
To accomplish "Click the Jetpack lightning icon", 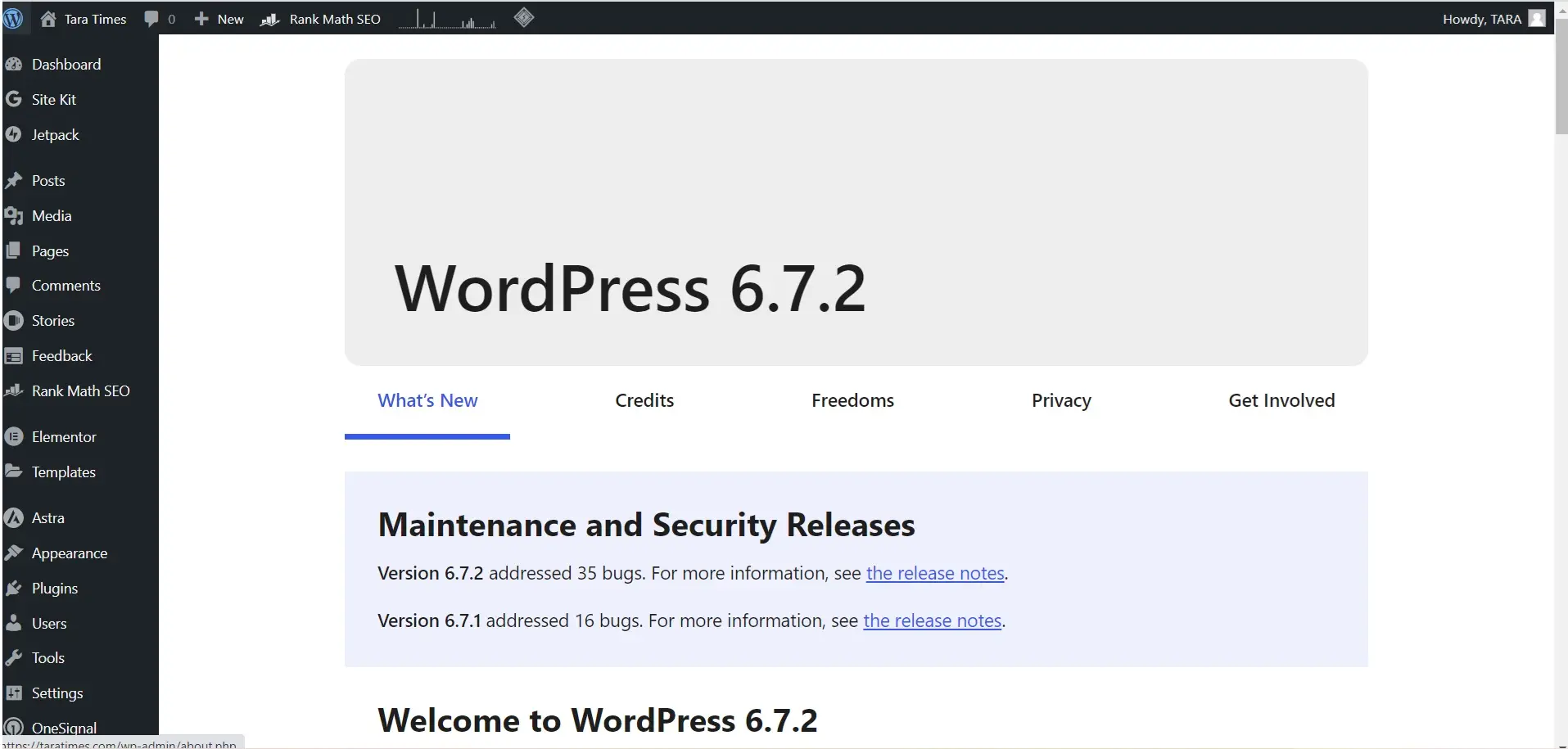I will [14, 134].
